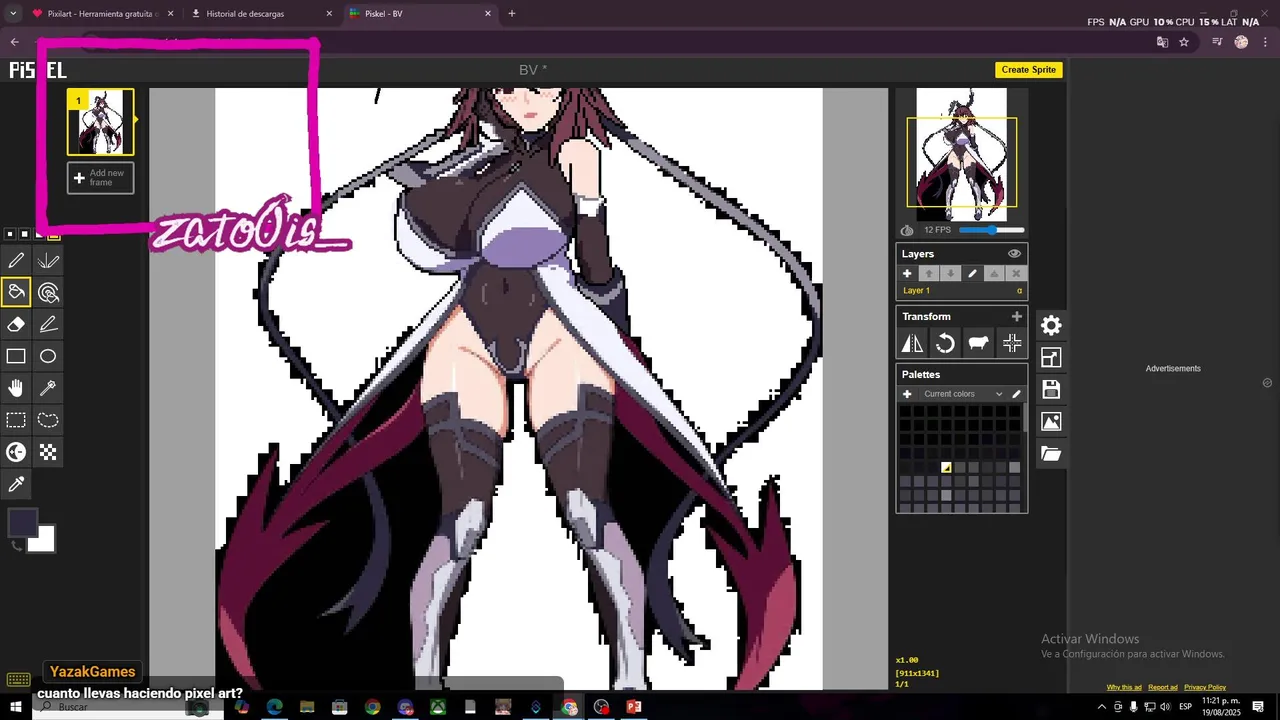Viewport: 1280px width, 720px height.
Task: Clone current layer with sheep icon
Action: (979, 344)
